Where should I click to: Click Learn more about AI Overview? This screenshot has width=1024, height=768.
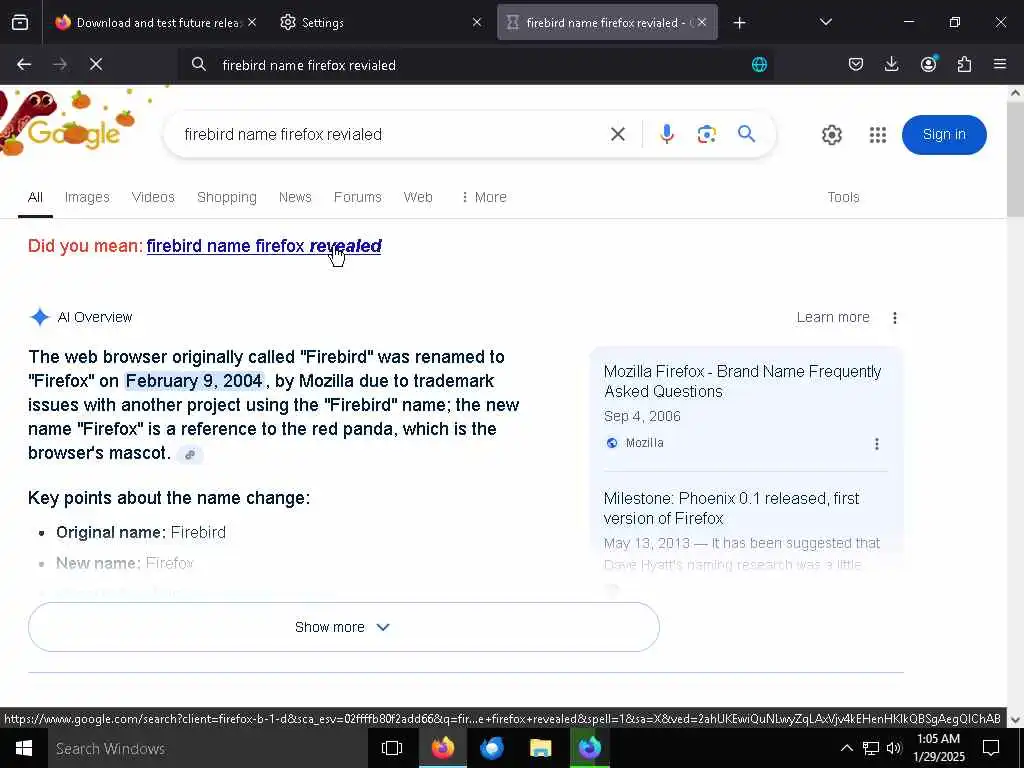833,317
